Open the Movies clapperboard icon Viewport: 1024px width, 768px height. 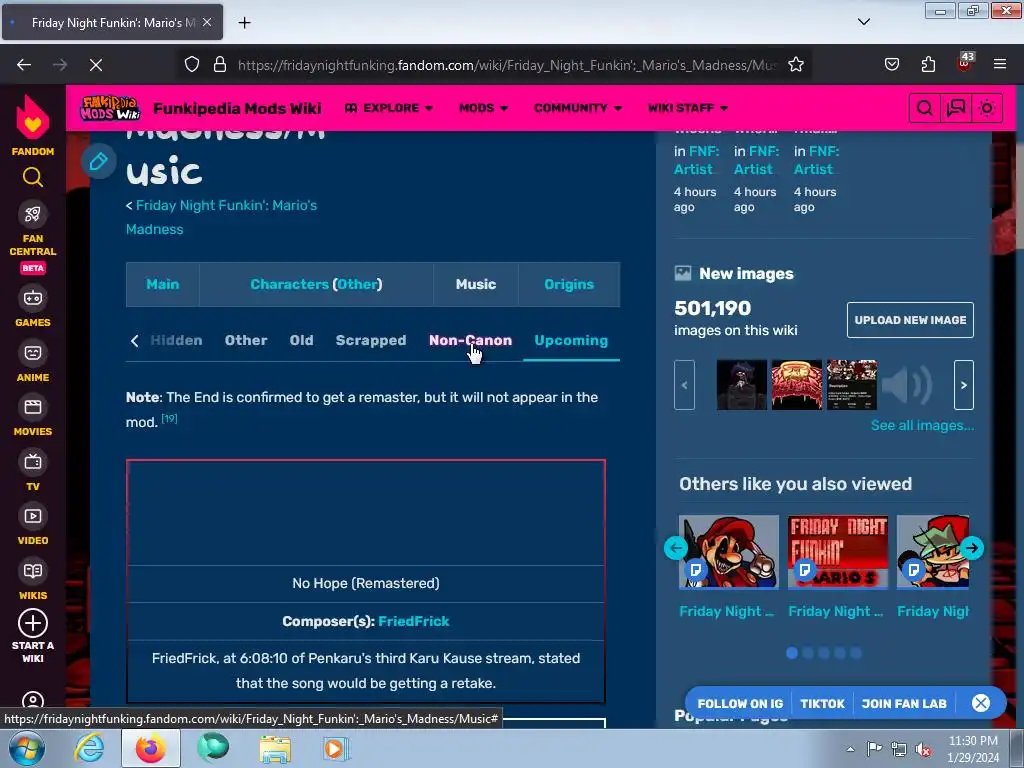(x=33, y=408)
